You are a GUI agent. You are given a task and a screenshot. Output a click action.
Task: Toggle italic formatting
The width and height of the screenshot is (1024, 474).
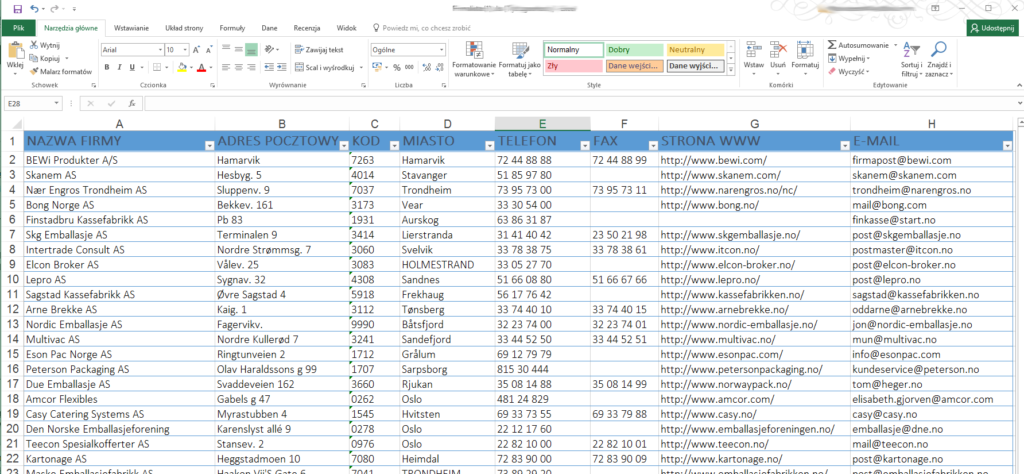(120, 67)
